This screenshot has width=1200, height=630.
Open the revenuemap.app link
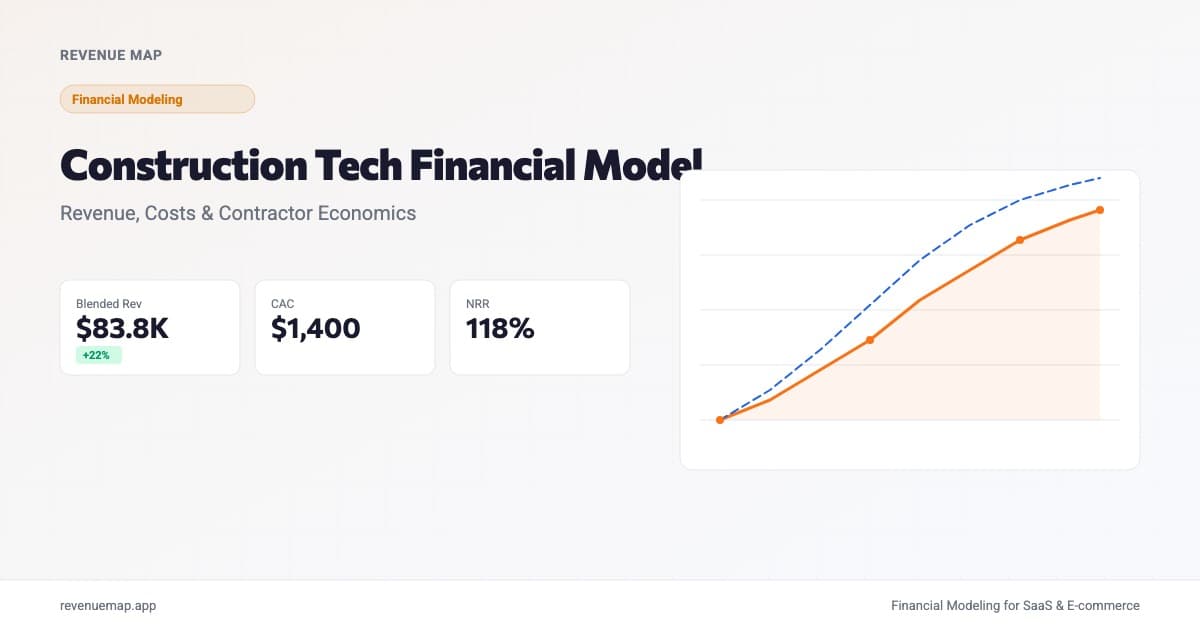(108, 605)
